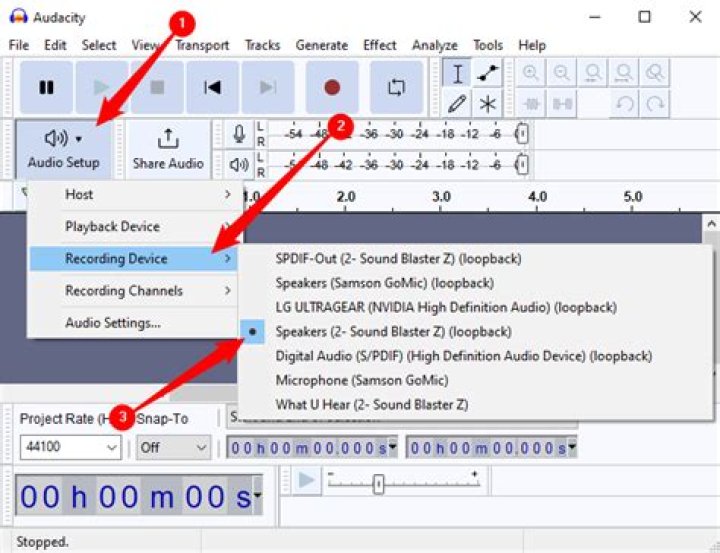The image size is (720, 553).
Task: Select Speakers (2- Sound Blaster Z) loopback
Action: click(x=475, y=332)
